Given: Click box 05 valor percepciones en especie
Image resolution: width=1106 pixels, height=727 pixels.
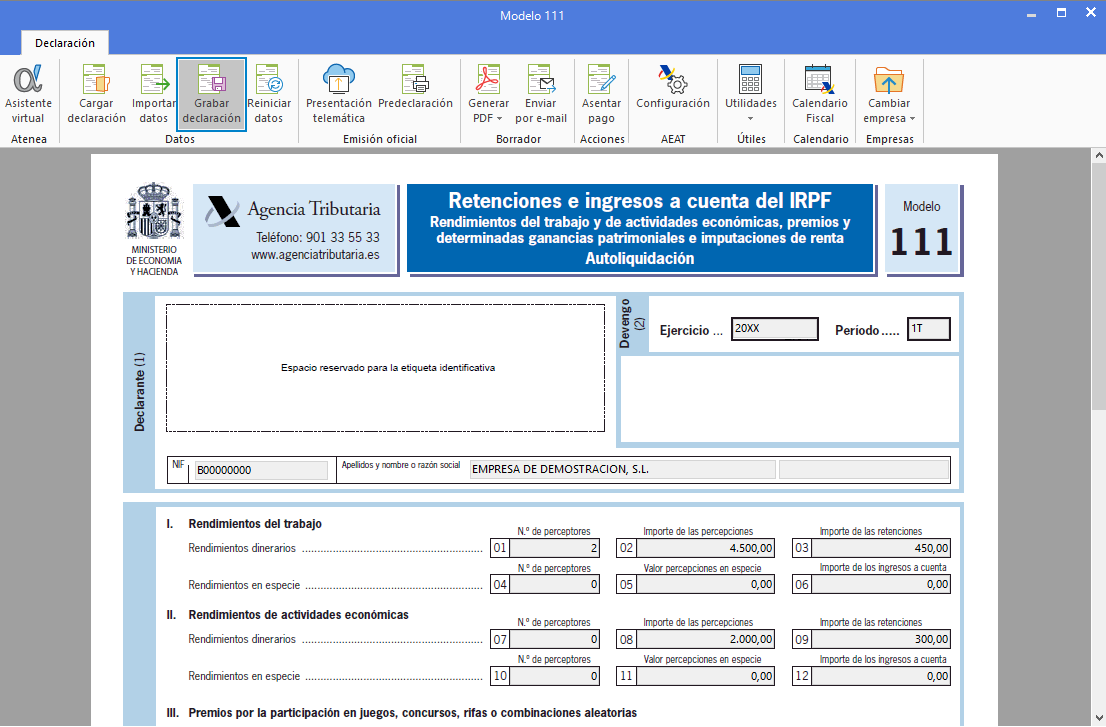Looking at the screenshot, I should pyautogui.click(x=704, y=585).
